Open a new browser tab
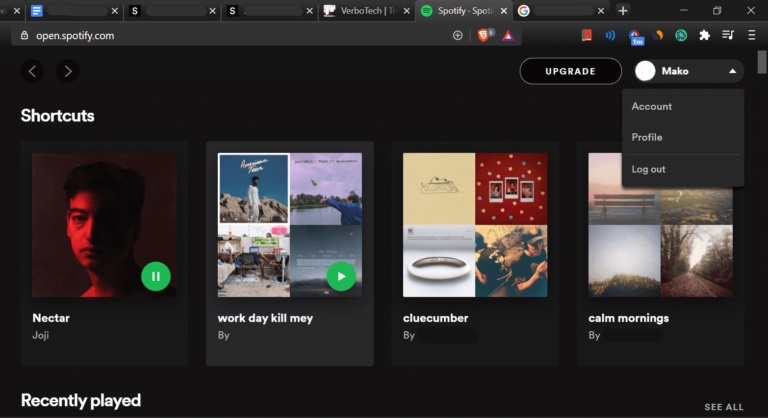Screen dimensions: 768x418 (623, 11)
